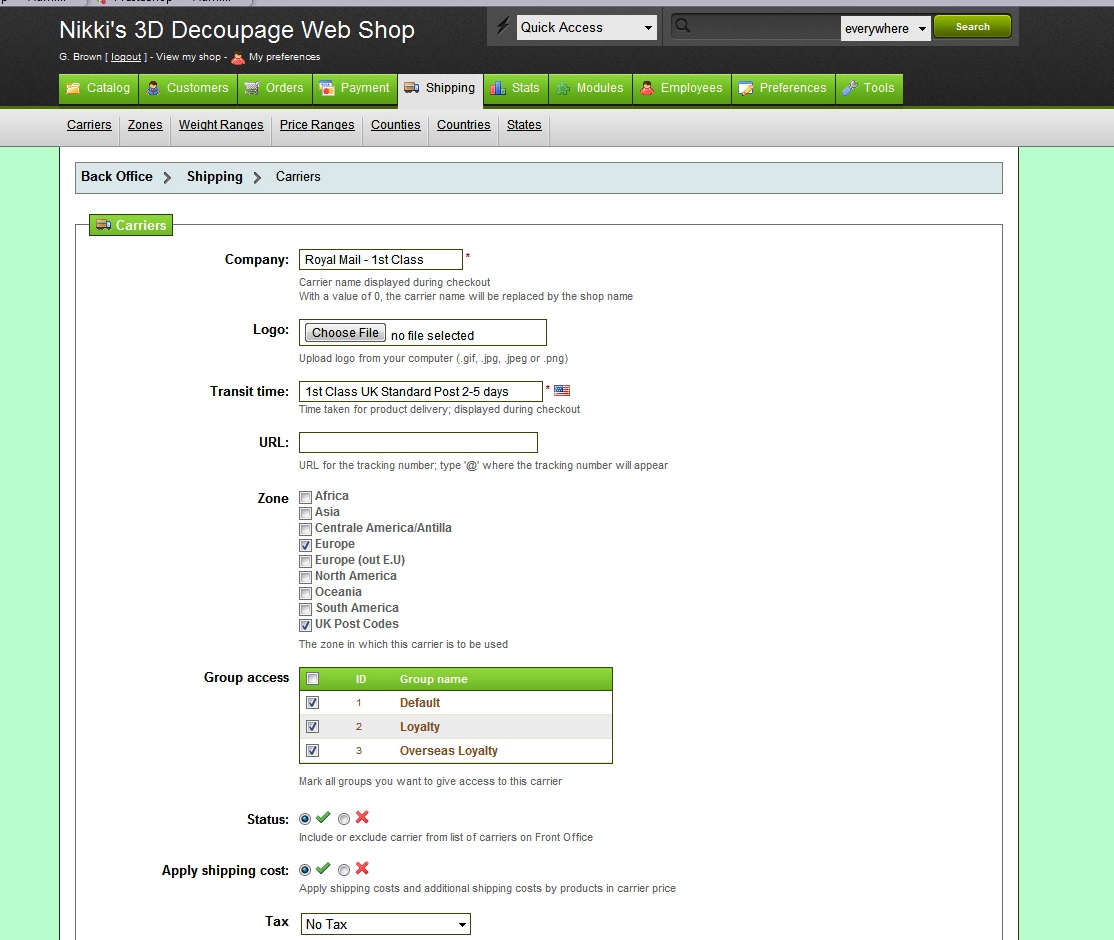Viewport: 1114px width, 940px height.
Task: Select Apply shipping cost disabled radio
Action: (x=344, y=870)
